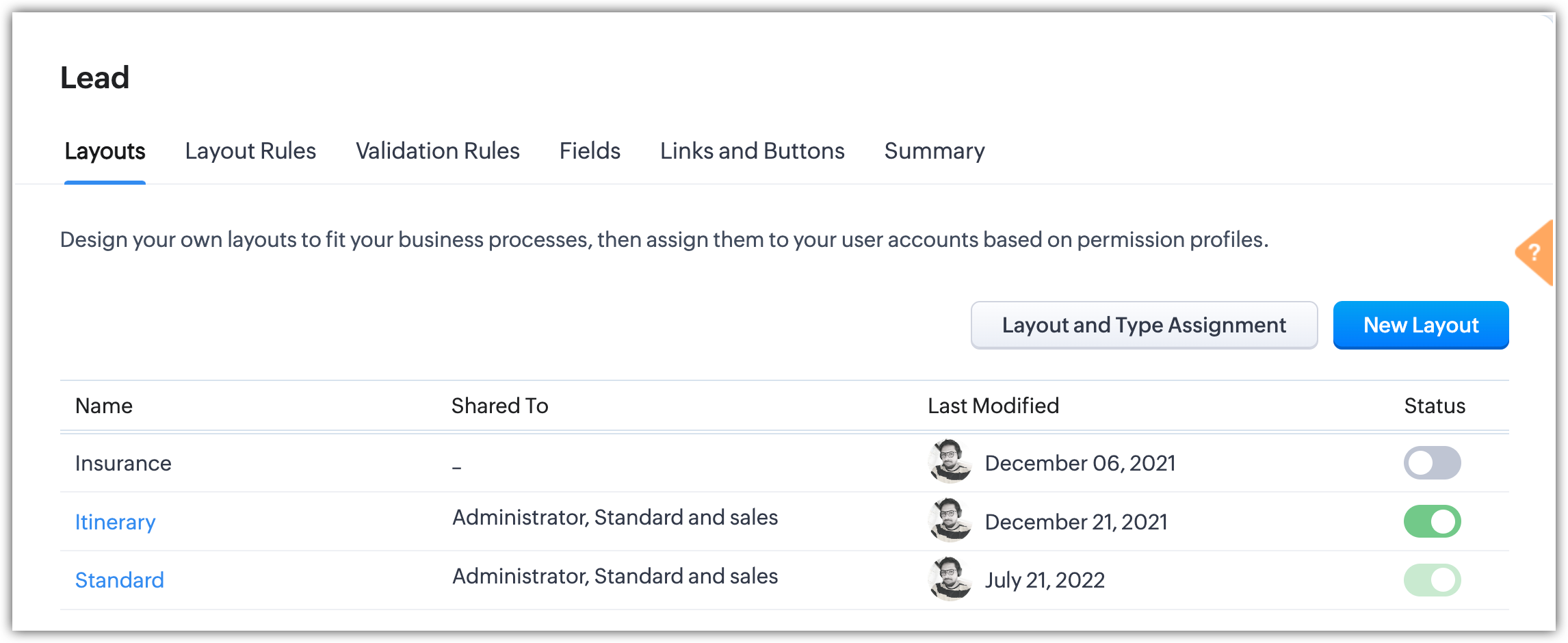
Task: Open Layout and Type Assignment
Action: (1144, 325)
